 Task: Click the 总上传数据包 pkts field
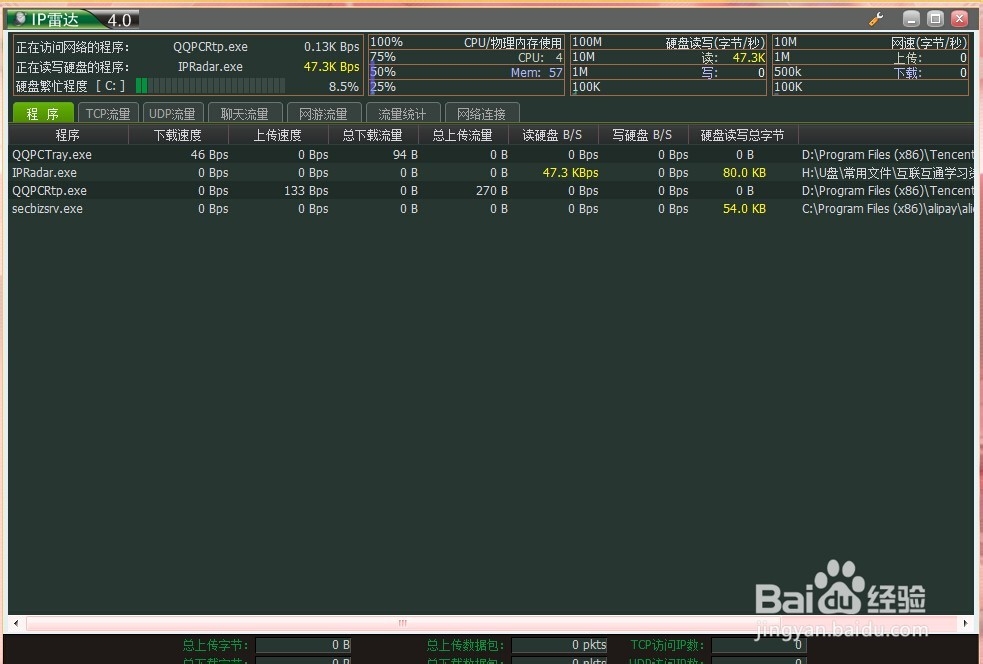click(559, 645)
